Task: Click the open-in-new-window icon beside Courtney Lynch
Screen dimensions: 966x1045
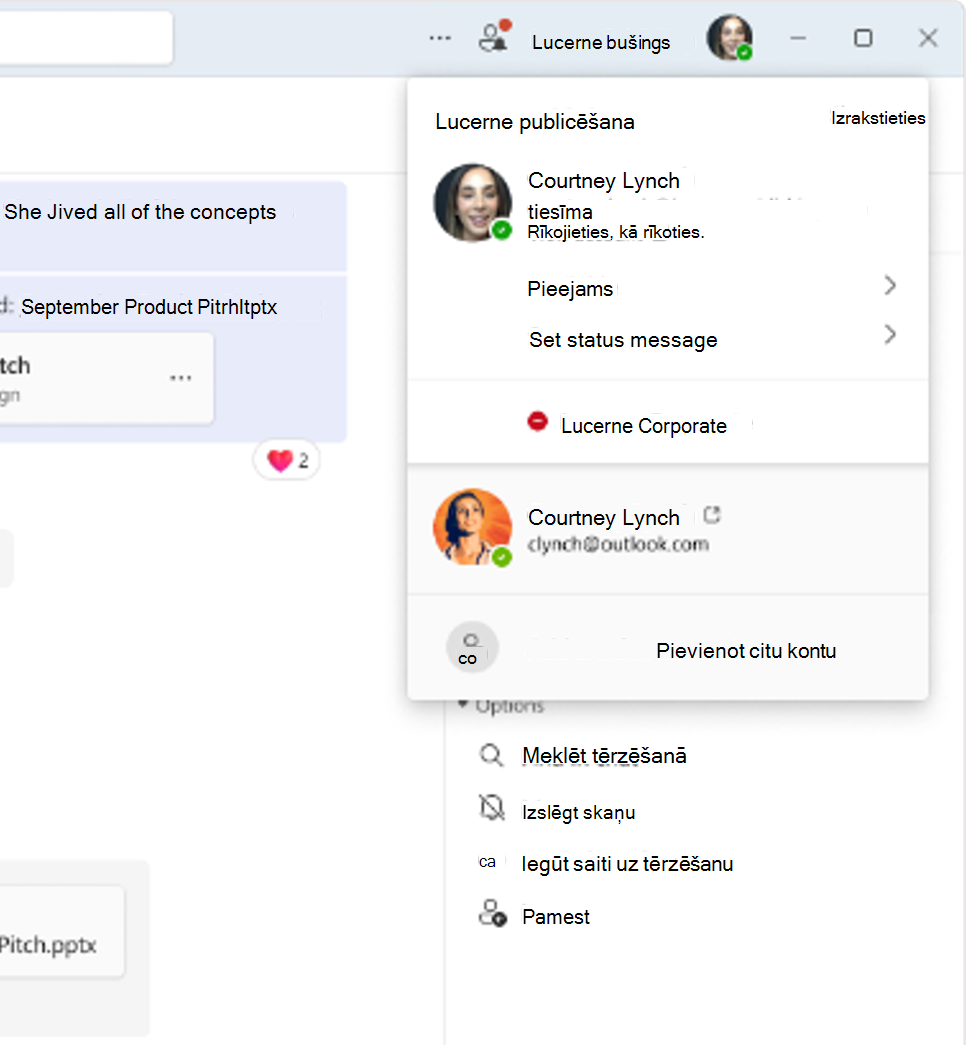Action: tap(712, 515)
